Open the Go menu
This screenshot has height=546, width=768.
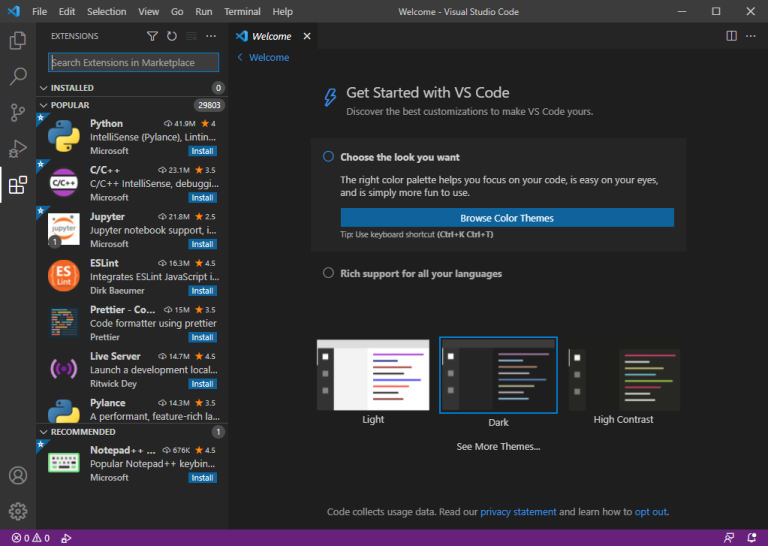(x=177, y=11)
